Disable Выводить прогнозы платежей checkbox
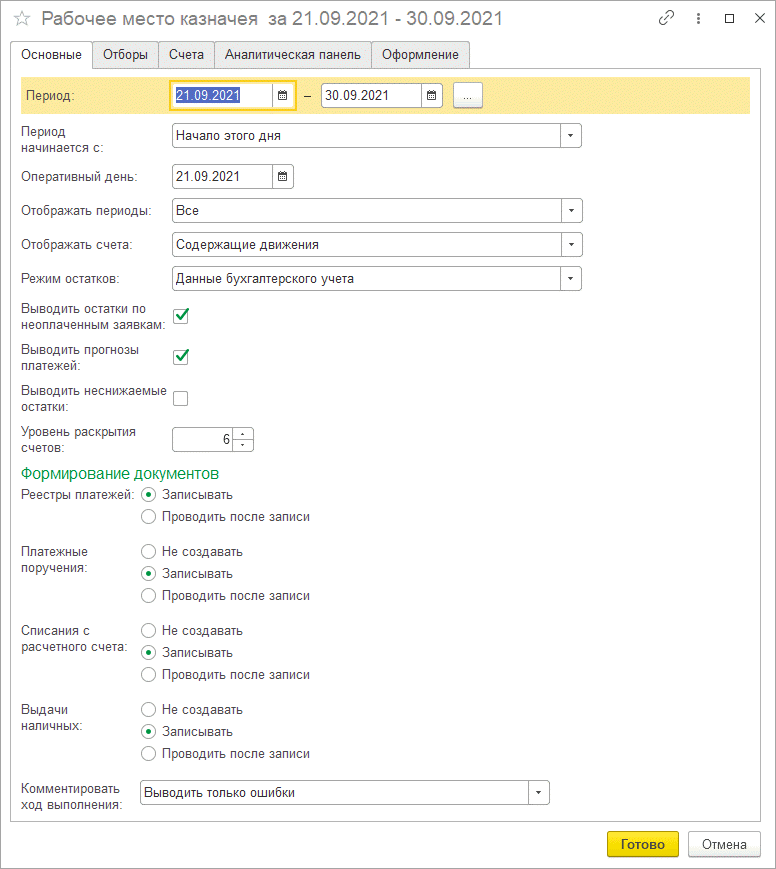Screen dimensions: 776x869 pyautogui.click(x=181, y=357)
